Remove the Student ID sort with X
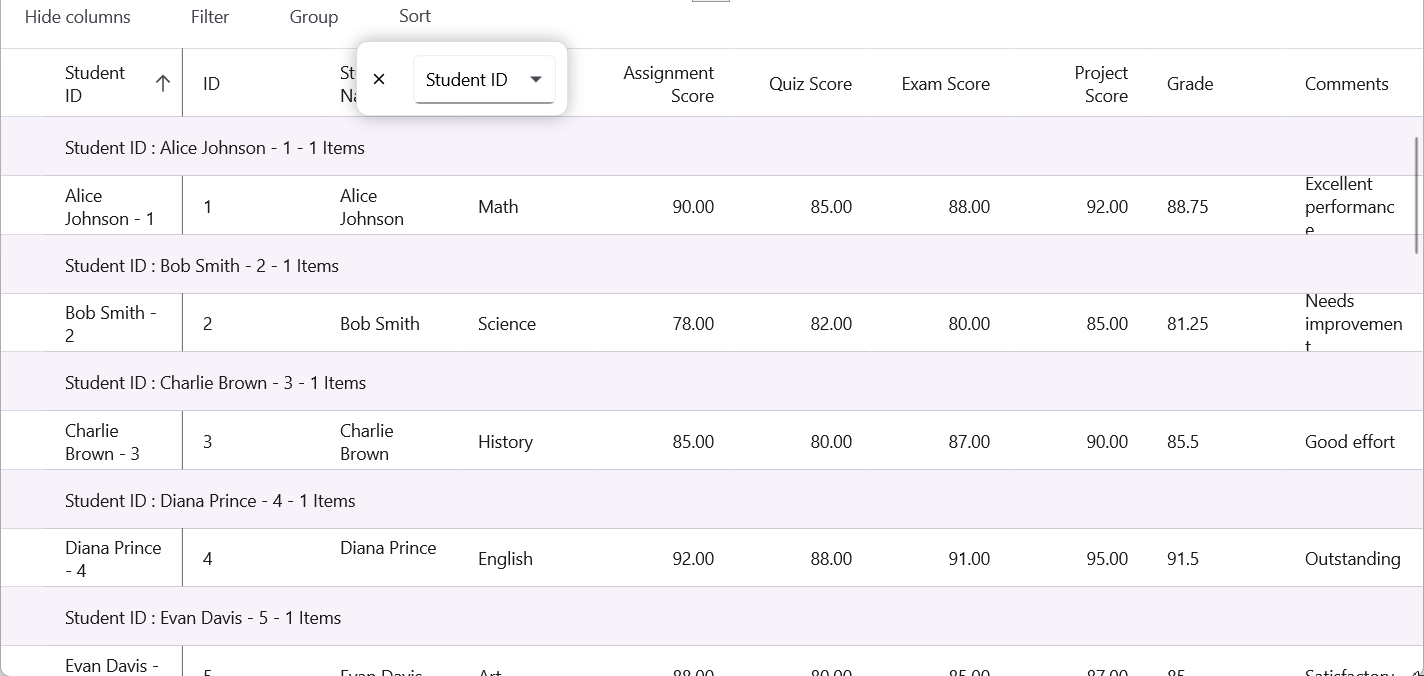This screenshot has height=676, width=1424. (379, 79)
